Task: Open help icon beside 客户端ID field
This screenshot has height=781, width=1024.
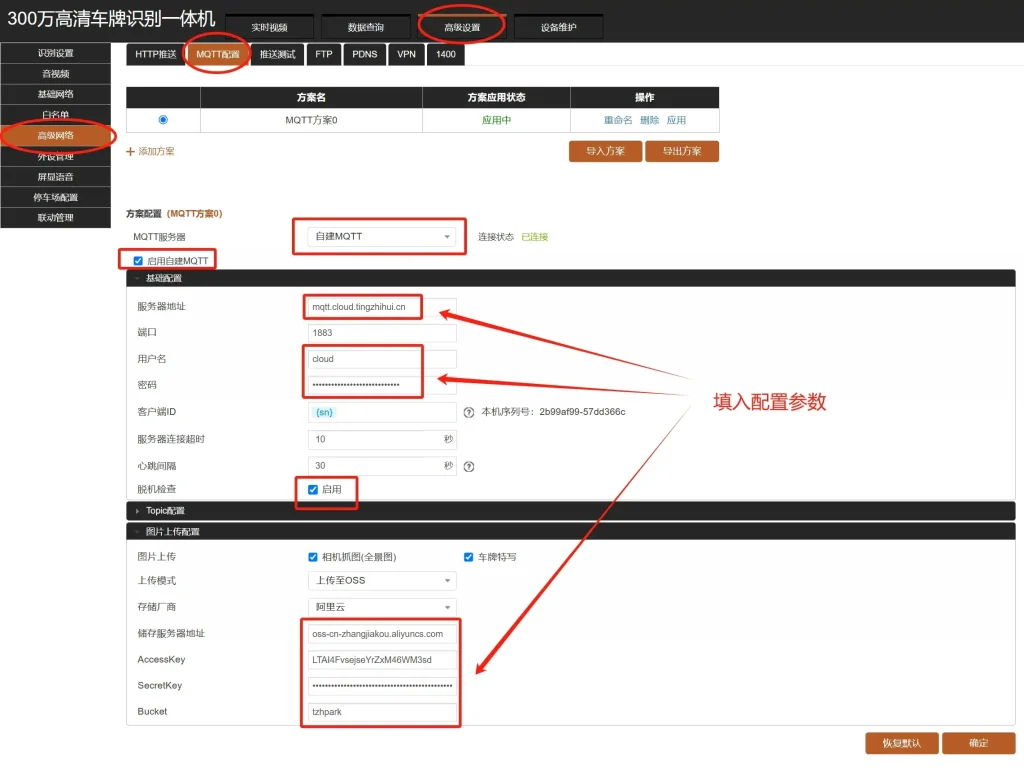Action: tap(468, 412)
